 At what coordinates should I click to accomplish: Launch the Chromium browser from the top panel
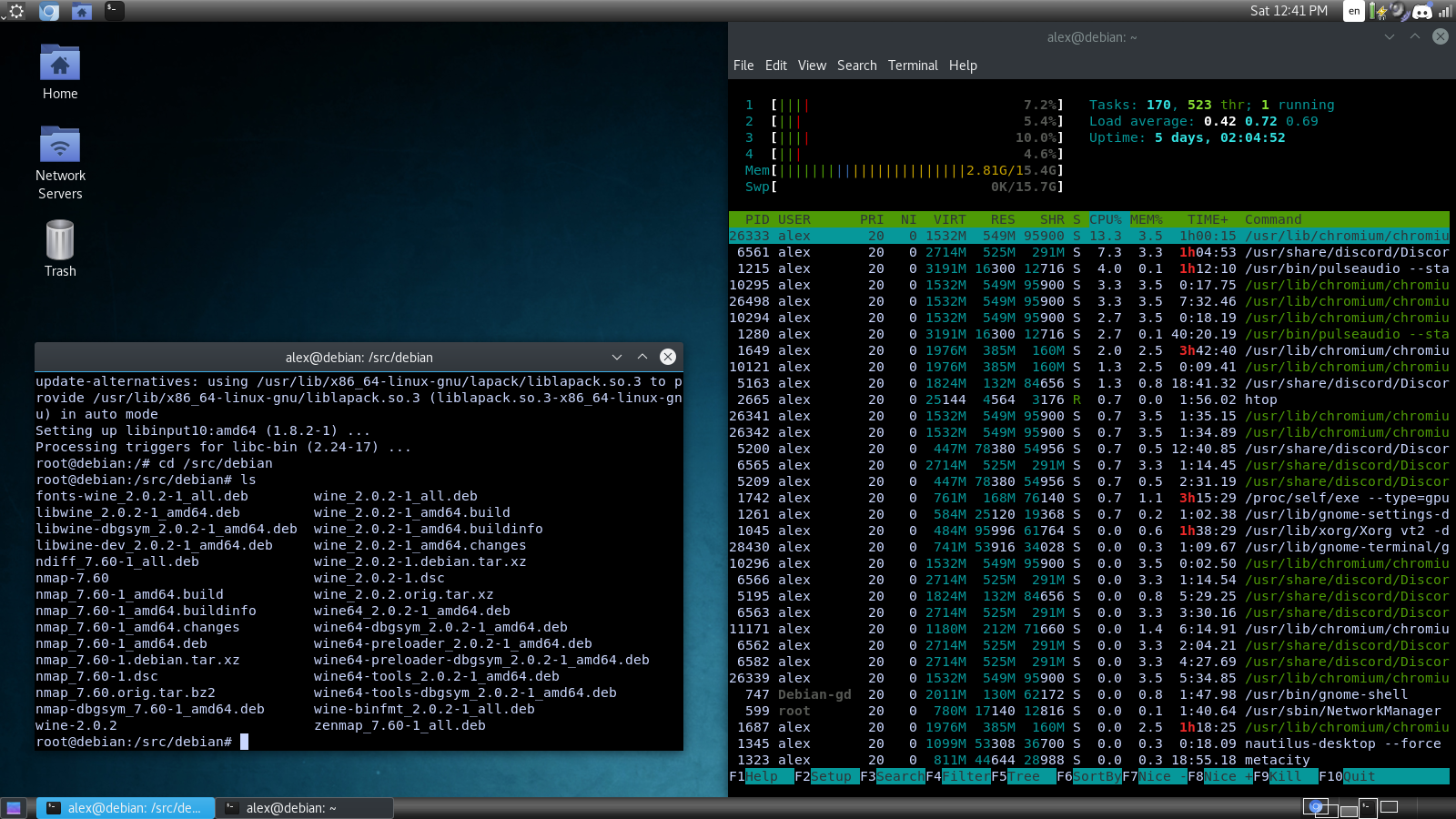49,11
